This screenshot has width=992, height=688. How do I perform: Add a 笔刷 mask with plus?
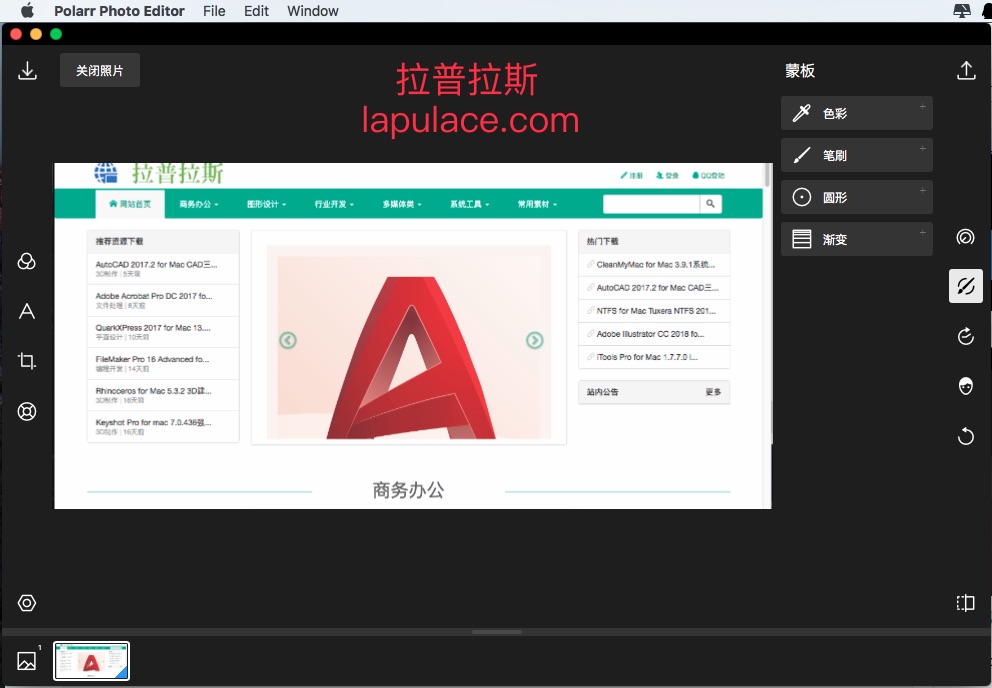click(x=922, y=148)
